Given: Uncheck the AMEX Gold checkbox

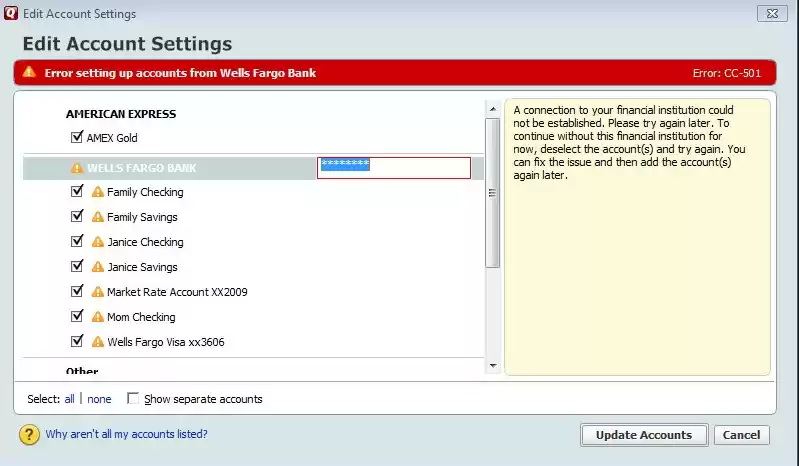Looking at the screenshot, I should pyautogui.click(x=77, y=137).
